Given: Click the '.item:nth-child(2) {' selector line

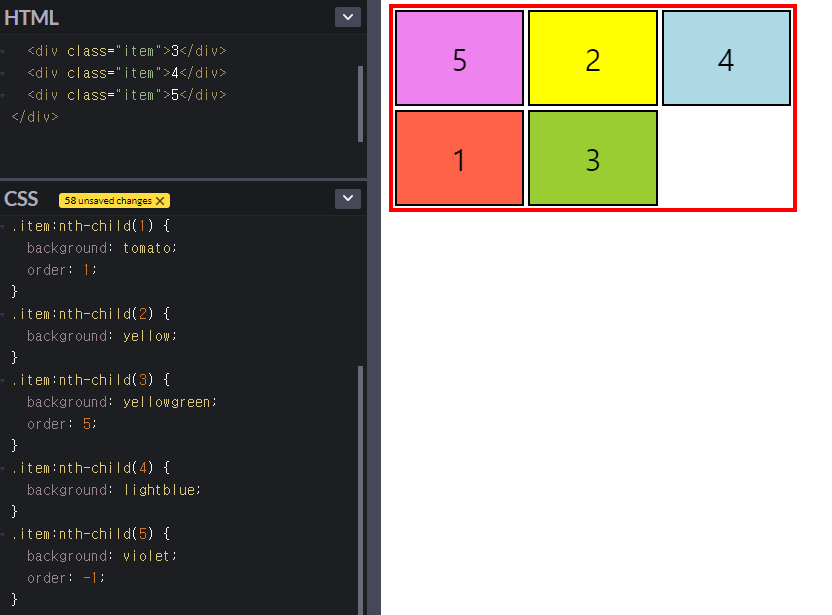Looking at the screenshot, I should [x=91, y=314].
